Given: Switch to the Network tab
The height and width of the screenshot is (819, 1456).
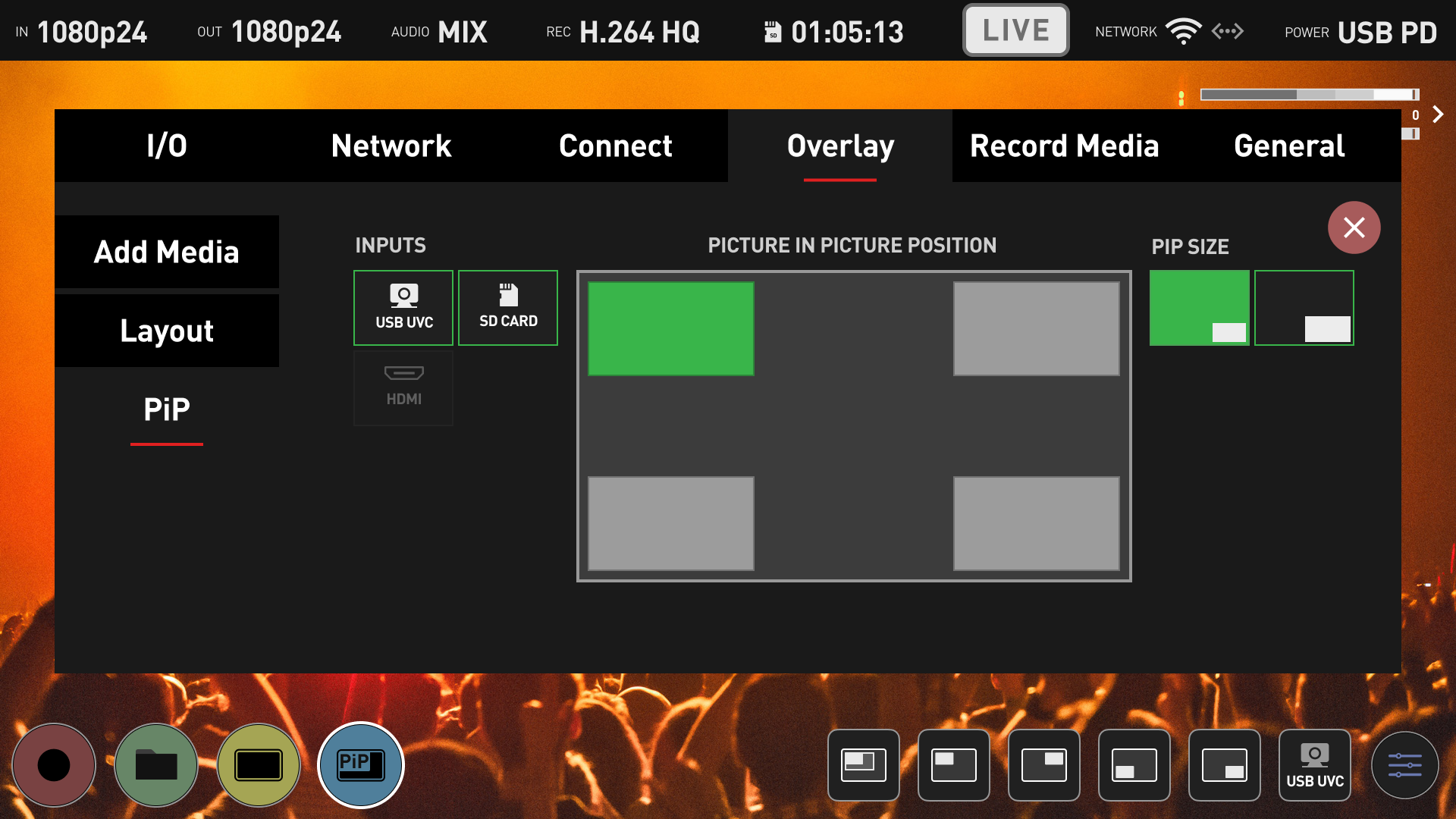Looking at the screenshot, I should coord(391,146).
